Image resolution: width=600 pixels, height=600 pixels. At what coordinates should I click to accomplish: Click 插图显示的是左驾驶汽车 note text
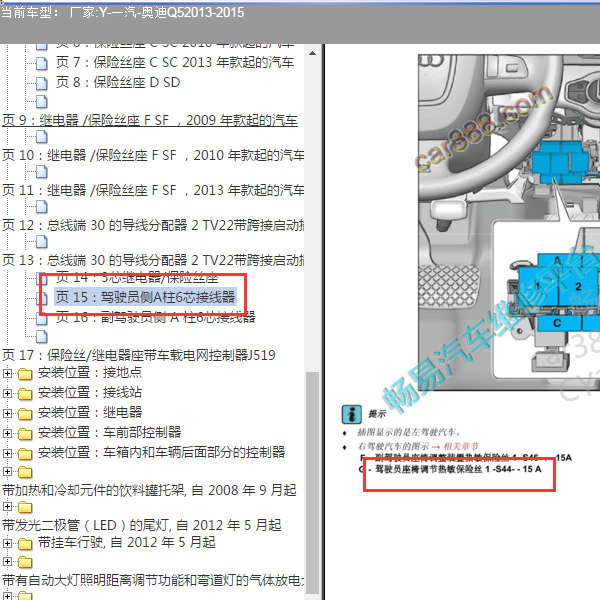point(409,432)
